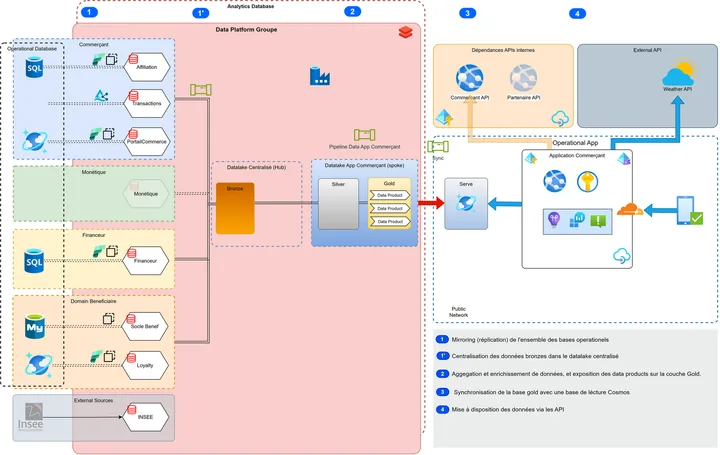Click the copy icon on PortailCommerce row
Image resolution: width=720 pixels, height=455 pixels.
109,134
